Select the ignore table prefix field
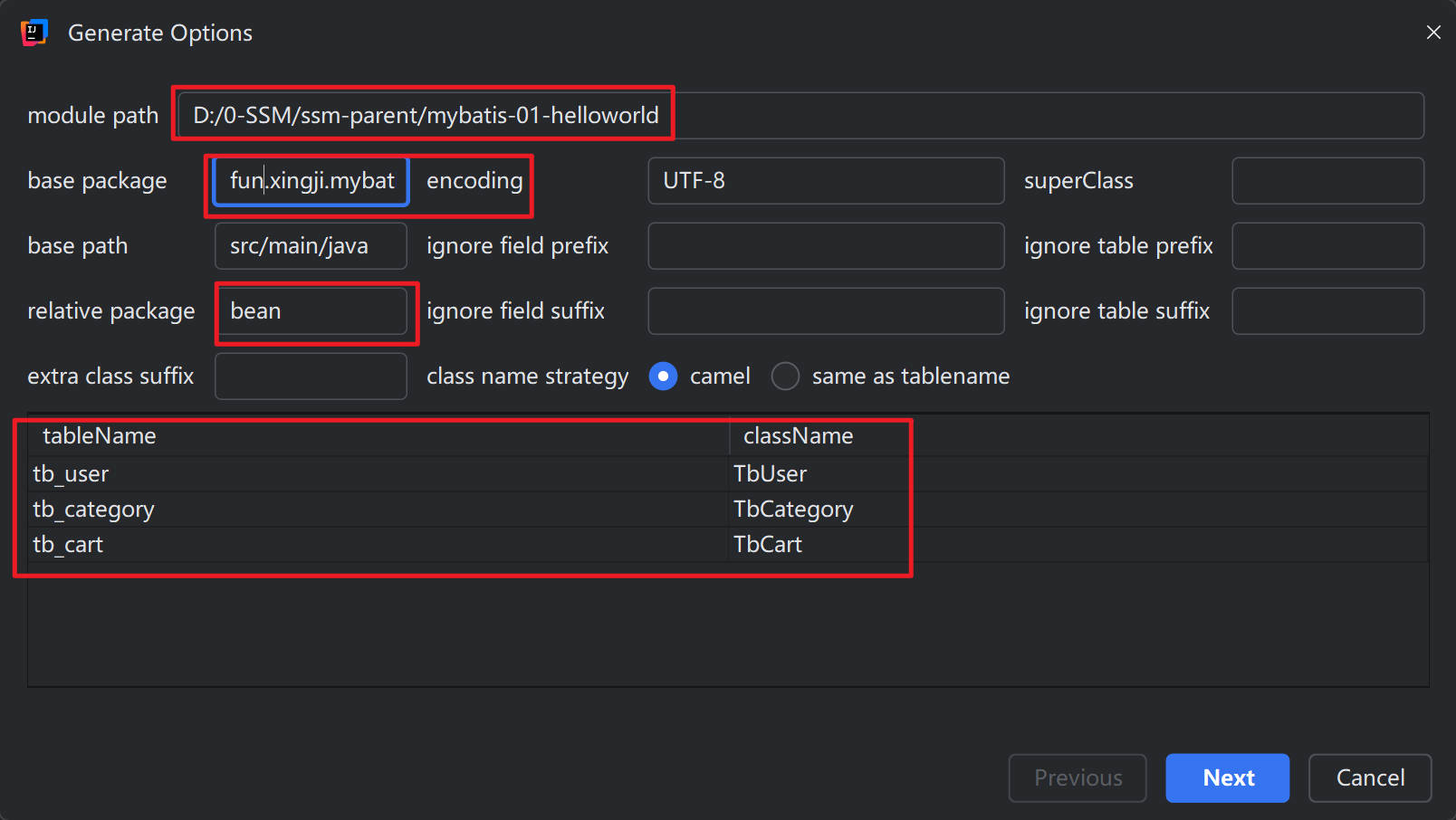Viewport: 1456px width, 820px height. click(x=1327, y=246)
